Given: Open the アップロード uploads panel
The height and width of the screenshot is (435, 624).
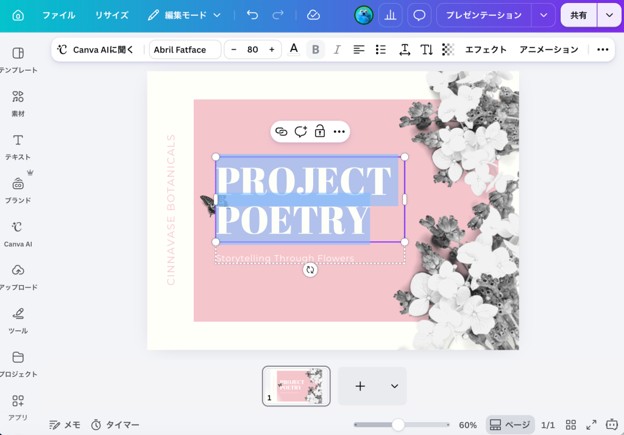Looking at the screenshot, I should [18, 277].
